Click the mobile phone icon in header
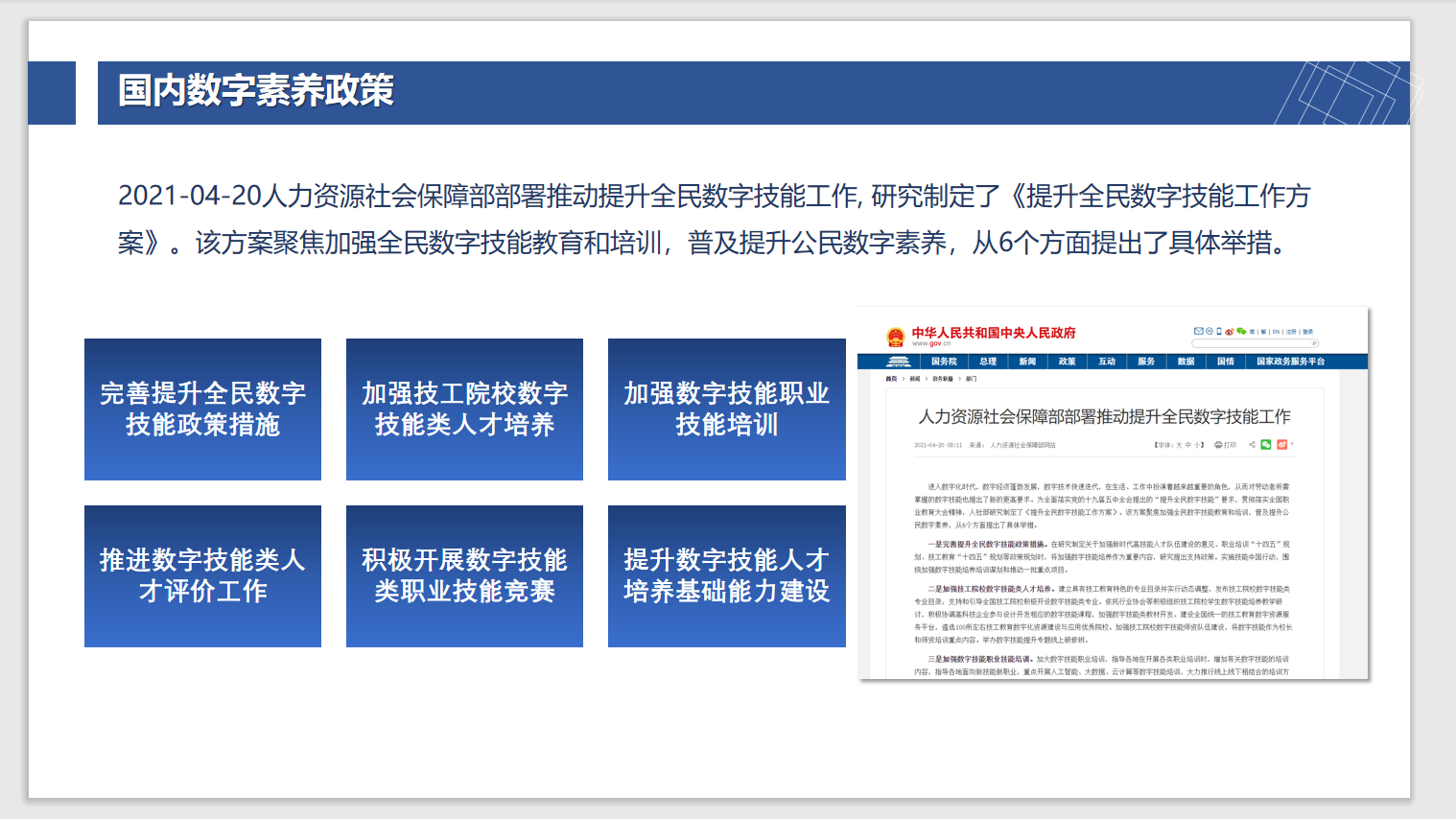1456x819 pixels. [x=1219, y=331]
